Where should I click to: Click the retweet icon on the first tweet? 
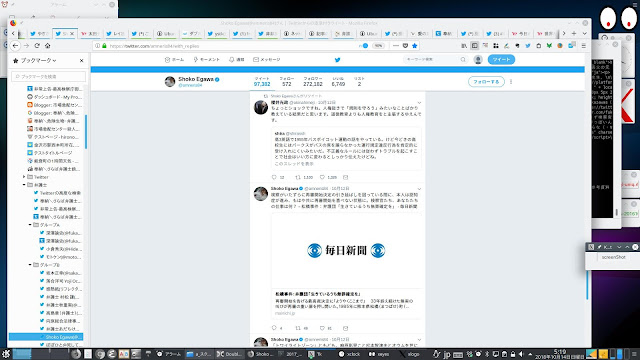click(298, 177)
